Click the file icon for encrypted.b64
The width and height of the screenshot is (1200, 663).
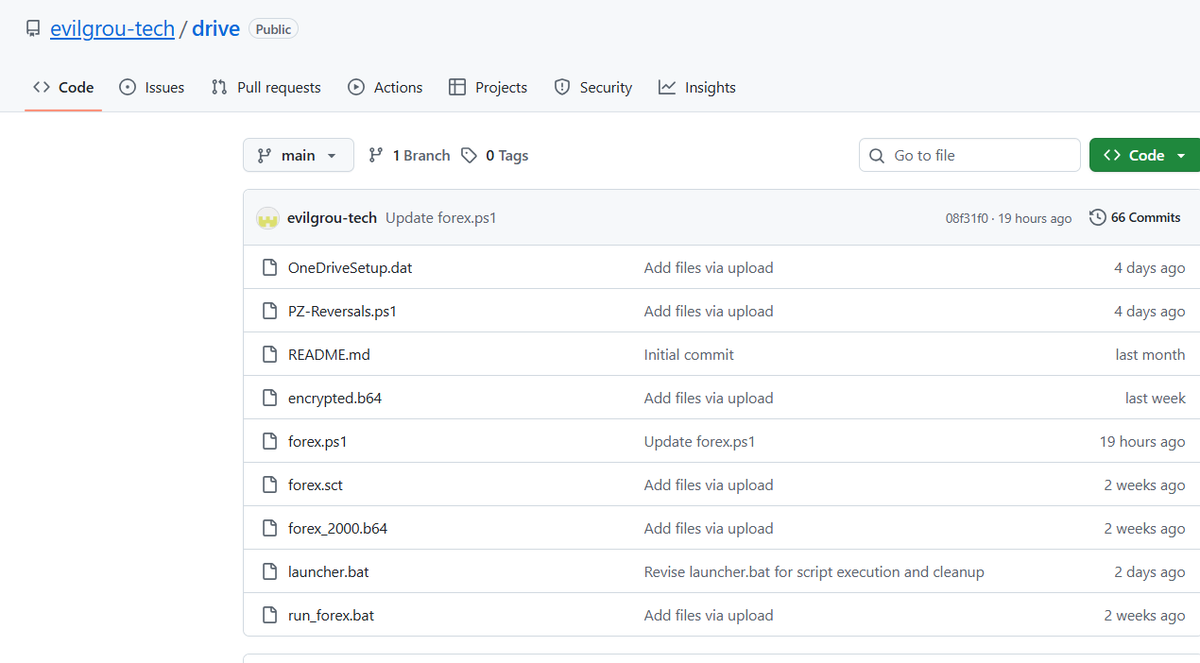pyautogui.click(x=269, y=398)
